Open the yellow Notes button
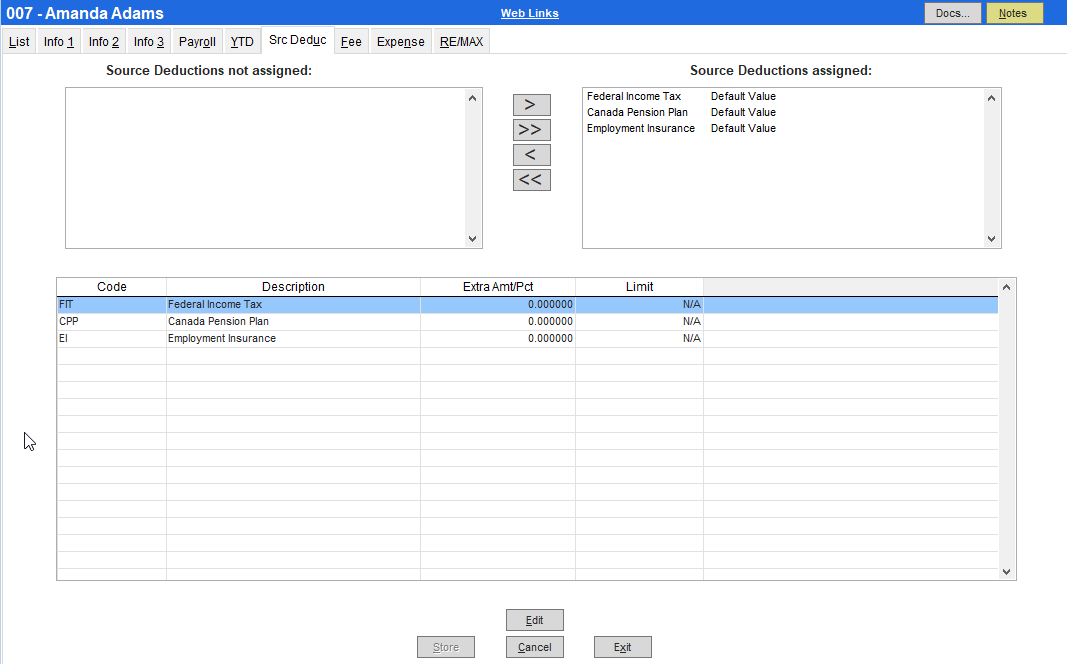Image resolution: width=1067 pixels, height=664 pixels. pos(1013,13)
